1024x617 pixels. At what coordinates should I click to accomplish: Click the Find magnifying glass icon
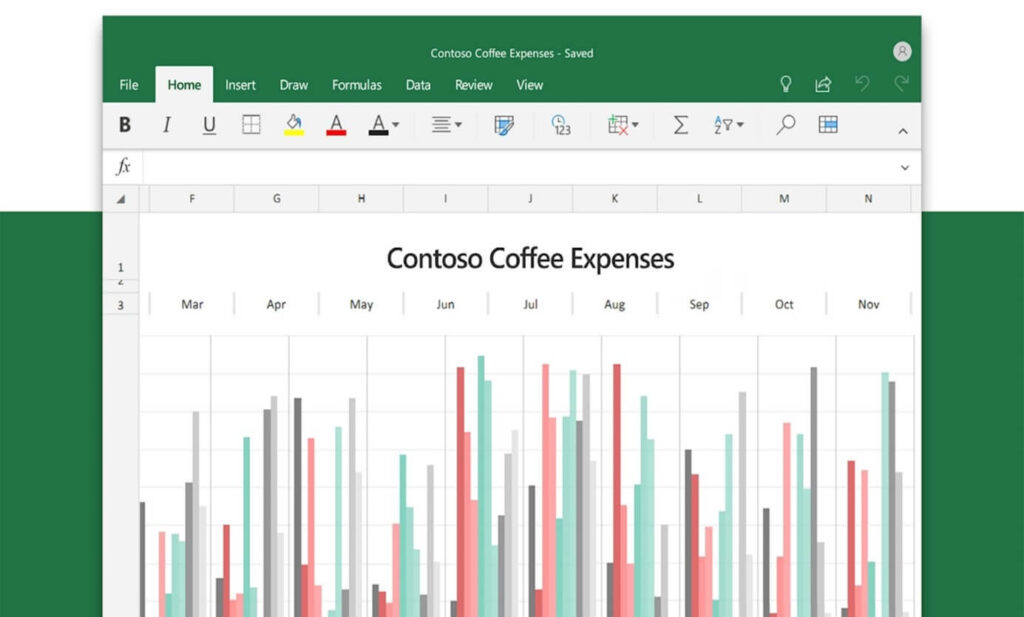(x=786, y=125)
